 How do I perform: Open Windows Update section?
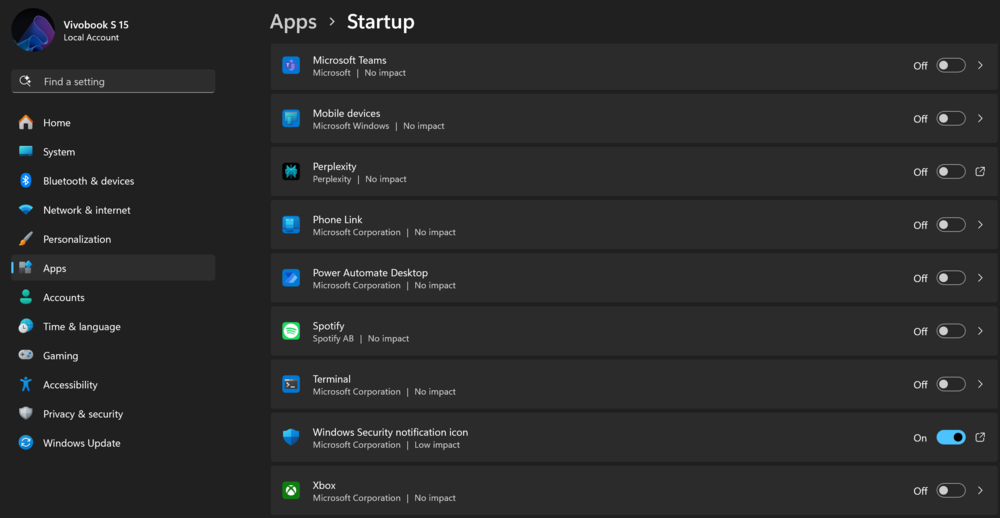click(x=113, y=443)
